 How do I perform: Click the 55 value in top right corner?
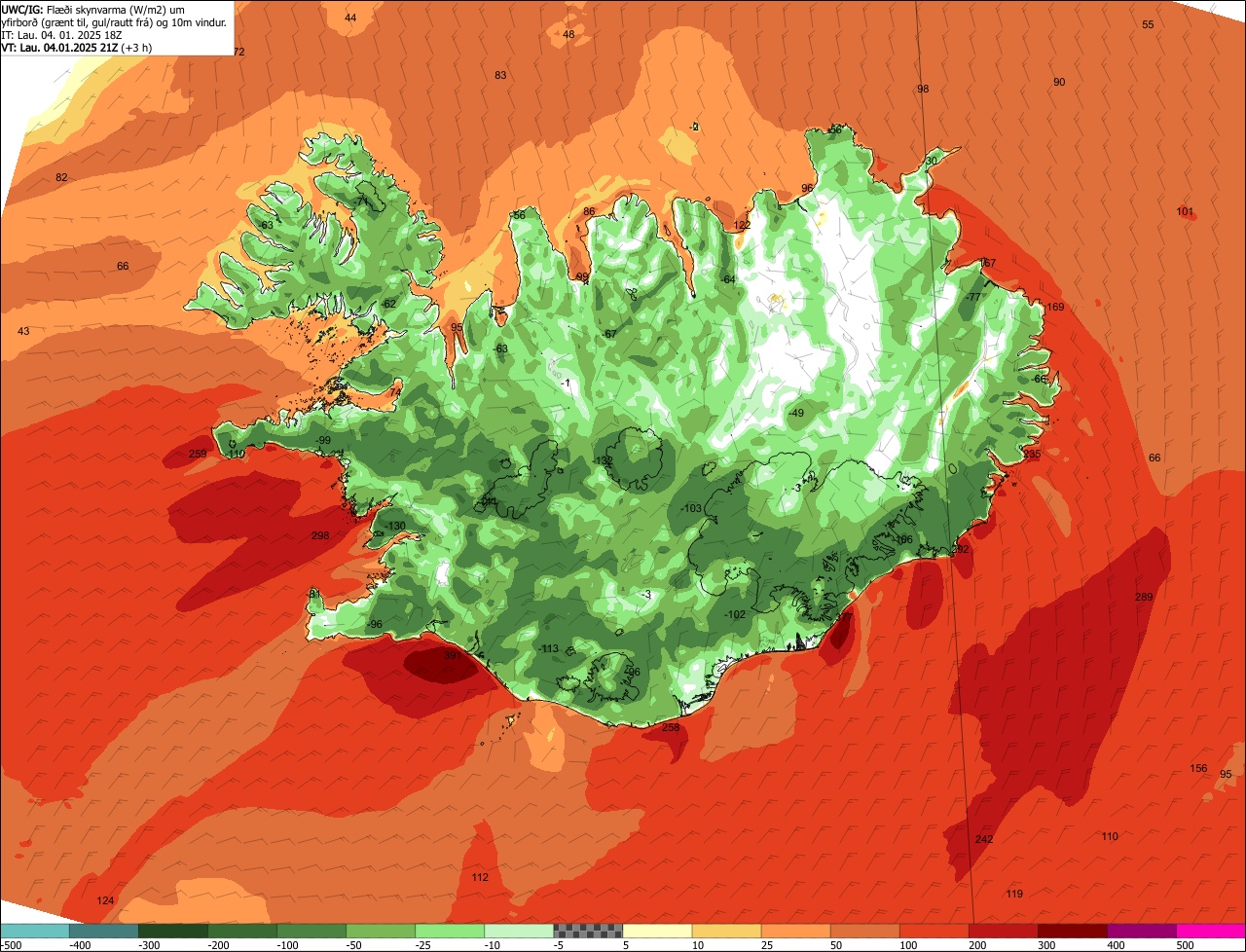[x=1148, y=24]
